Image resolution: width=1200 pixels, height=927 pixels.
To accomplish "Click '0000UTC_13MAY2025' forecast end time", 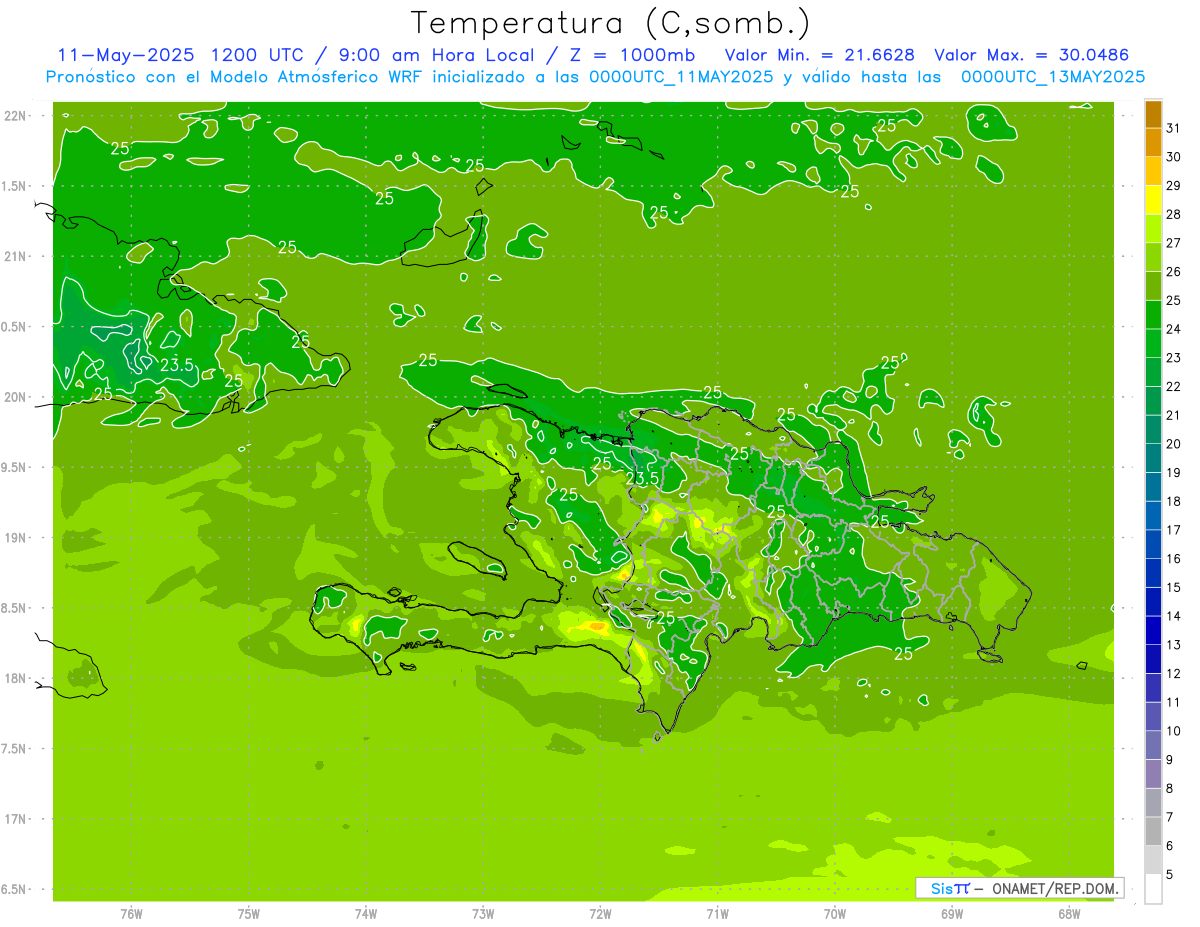I will pos(1053,77).
